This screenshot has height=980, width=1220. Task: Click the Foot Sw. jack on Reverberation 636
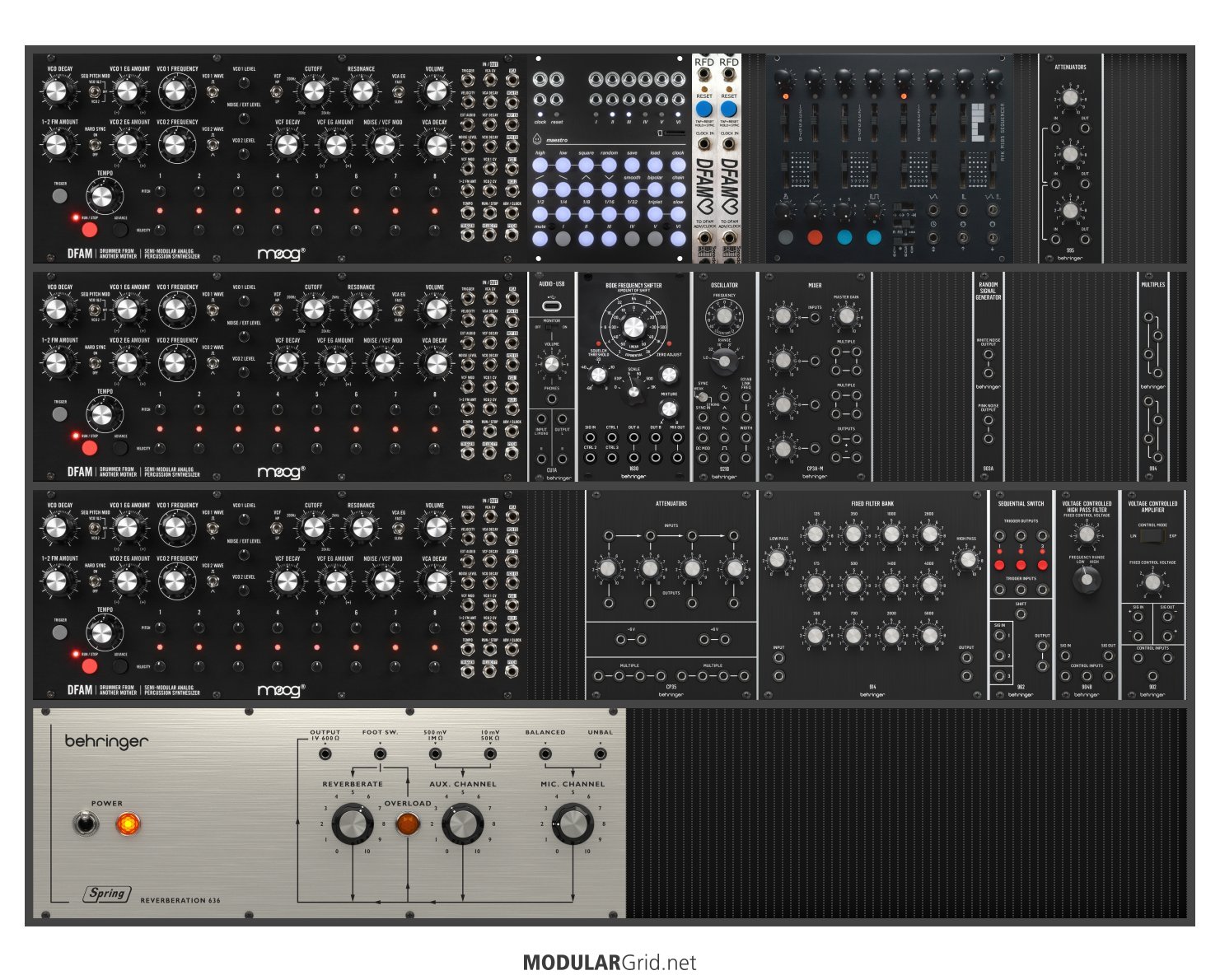[380, 754]
